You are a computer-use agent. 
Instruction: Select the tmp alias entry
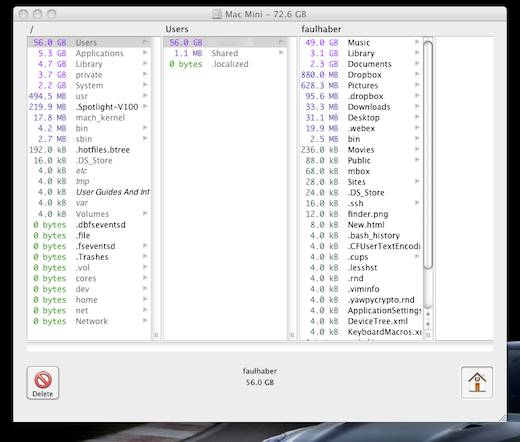pyautogui.click(x=89, y=182)
